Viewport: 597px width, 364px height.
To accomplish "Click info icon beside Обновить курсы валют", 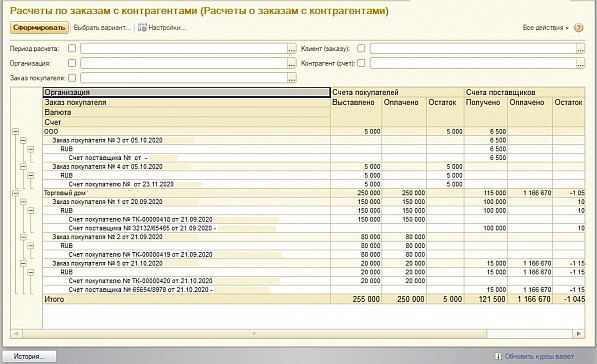I will point(498,356).
